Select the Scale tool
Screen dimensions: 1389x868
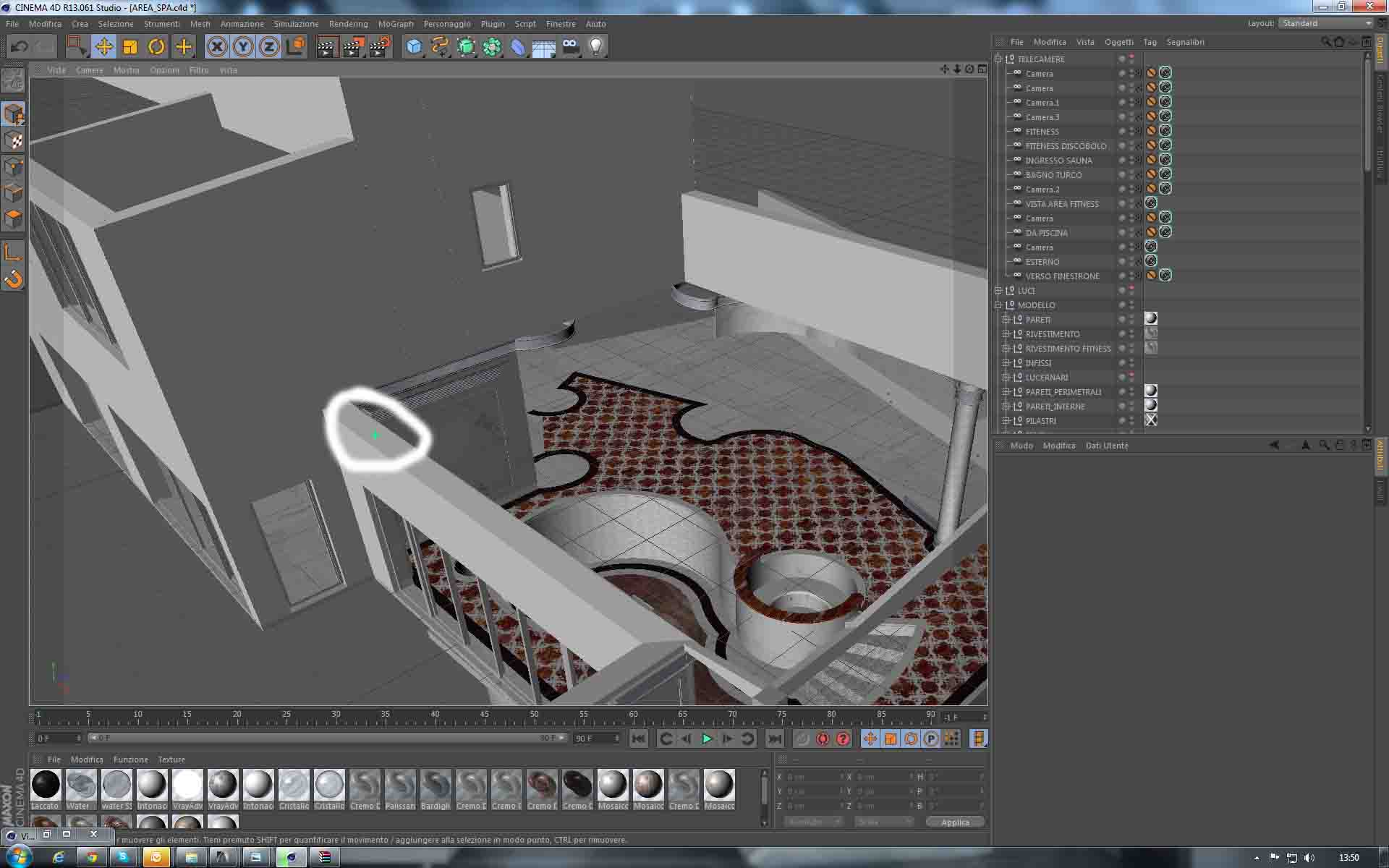(x=130, y=47)
